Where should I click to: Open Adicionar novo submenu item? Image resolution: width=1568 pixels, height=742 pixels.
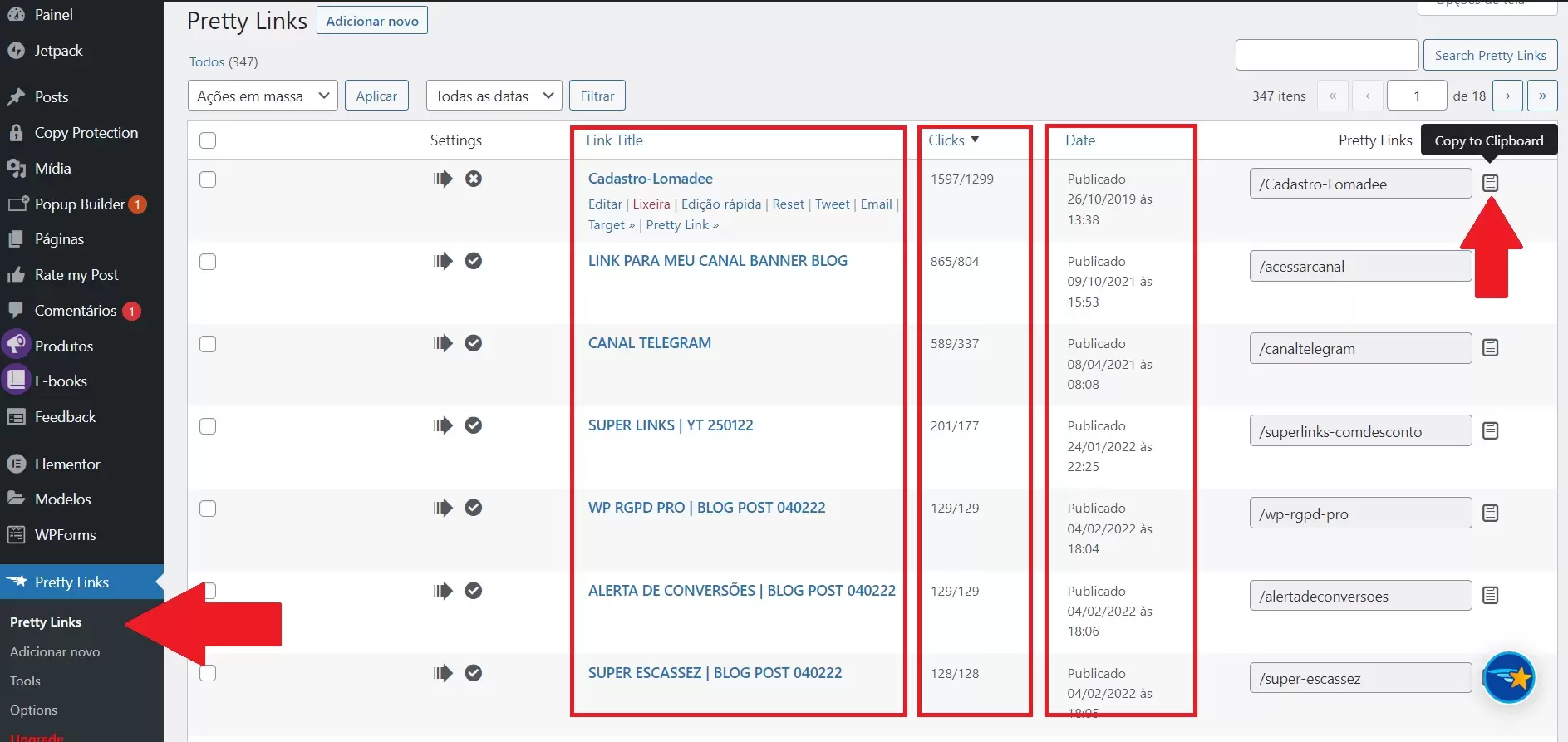point(55,651)
